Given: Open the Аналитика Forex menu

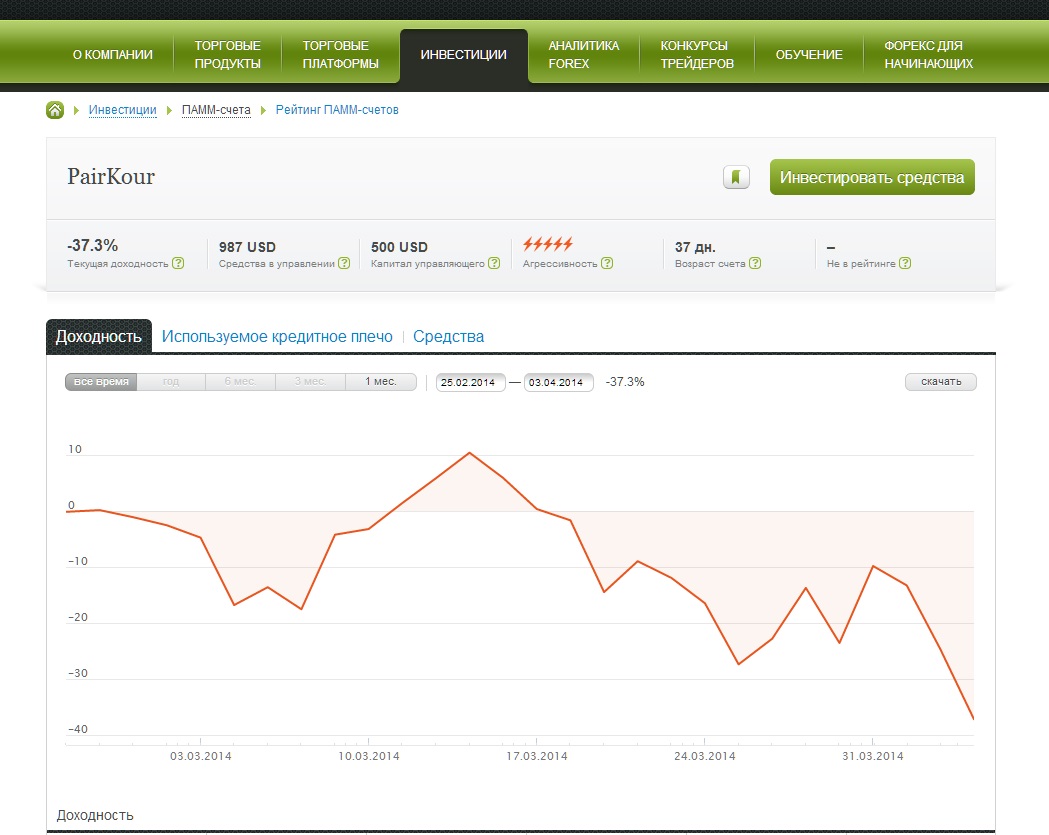Looking at the screenshot, I should (x=583, y=55).
